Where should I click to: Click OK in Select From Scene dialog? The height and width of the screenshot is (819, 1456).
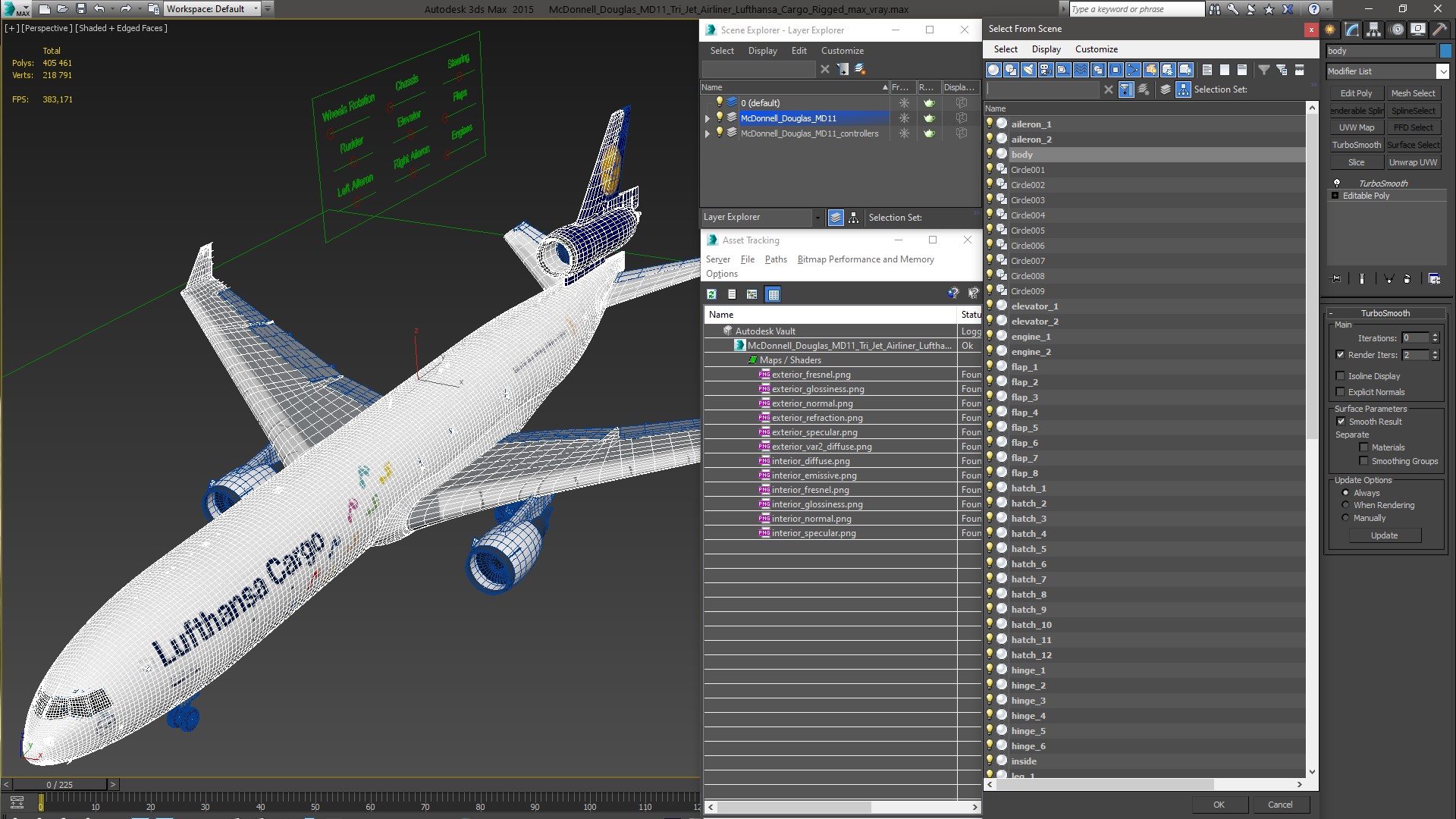[1219, 805]
